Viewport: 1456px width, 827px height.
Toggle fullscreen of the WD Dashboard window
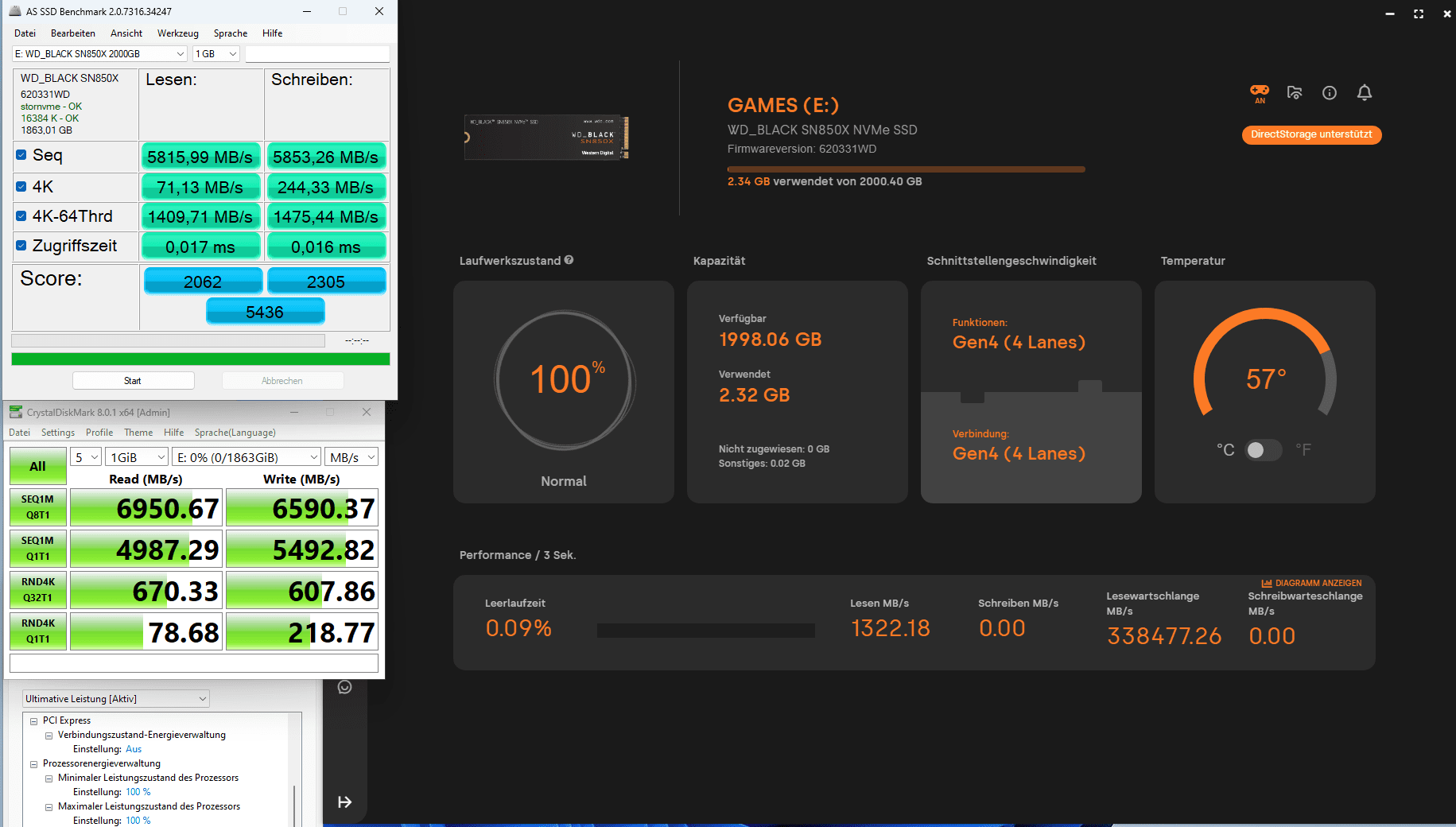pos(1419,14)
